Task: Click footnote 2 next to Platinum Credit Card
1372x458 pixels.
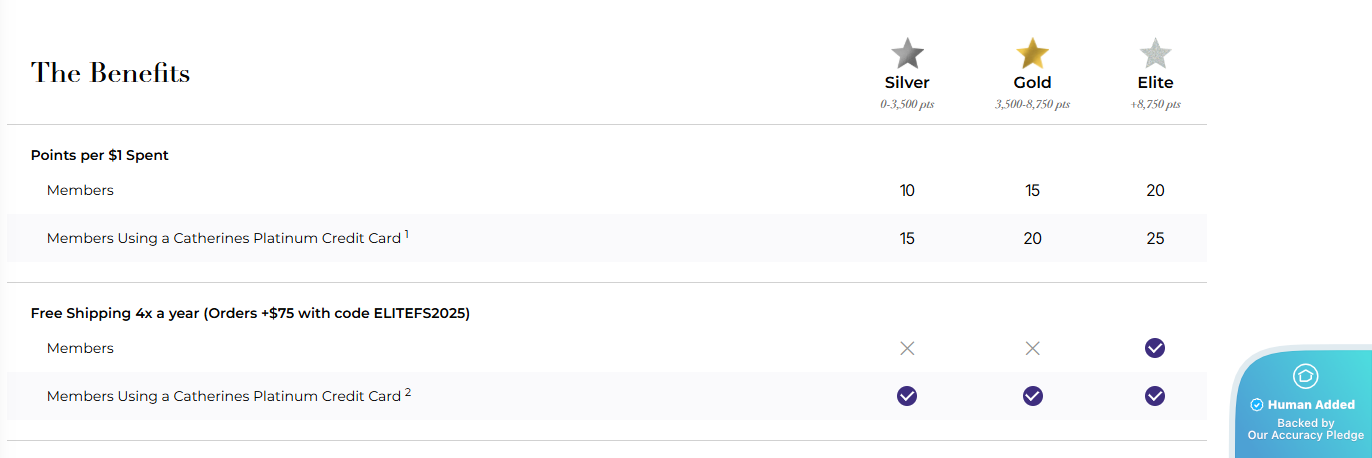Action: click(408, 393)
